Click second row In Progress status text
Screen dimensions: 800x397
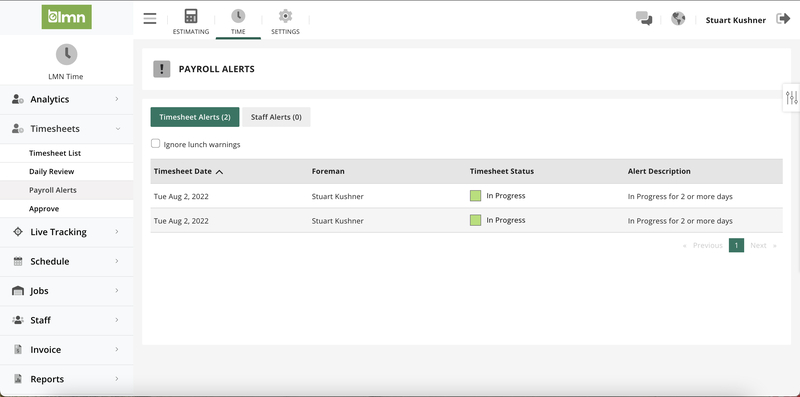[x=506, y=220]
